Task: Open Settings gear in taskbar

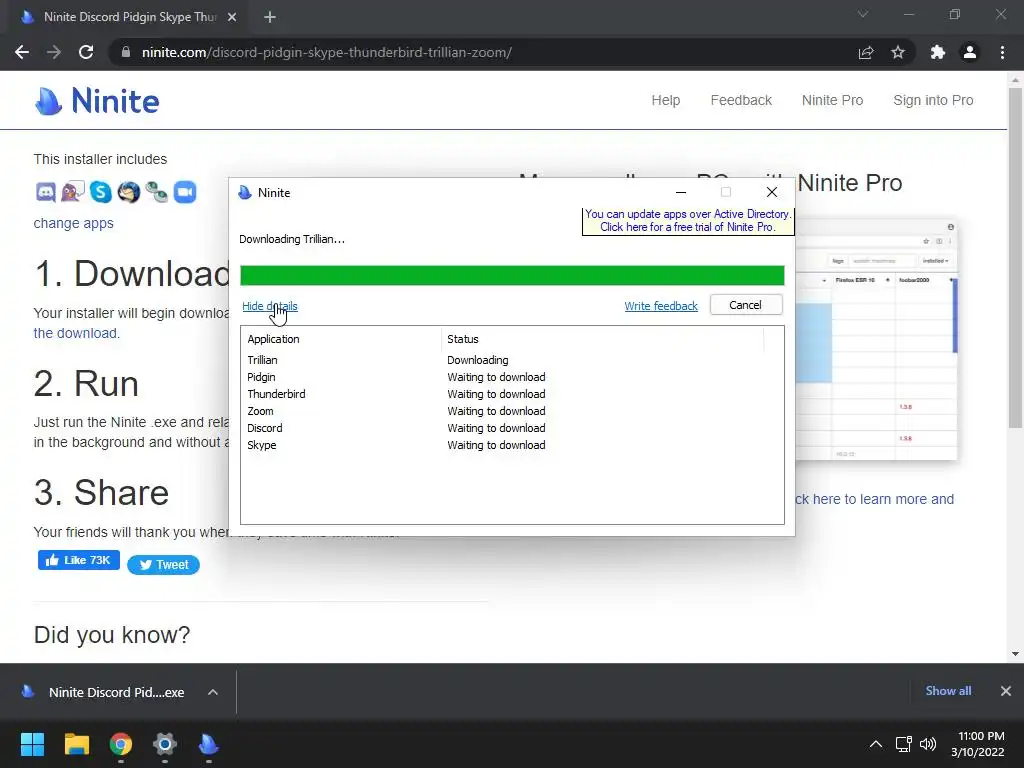Action: [x=165, y=744]
